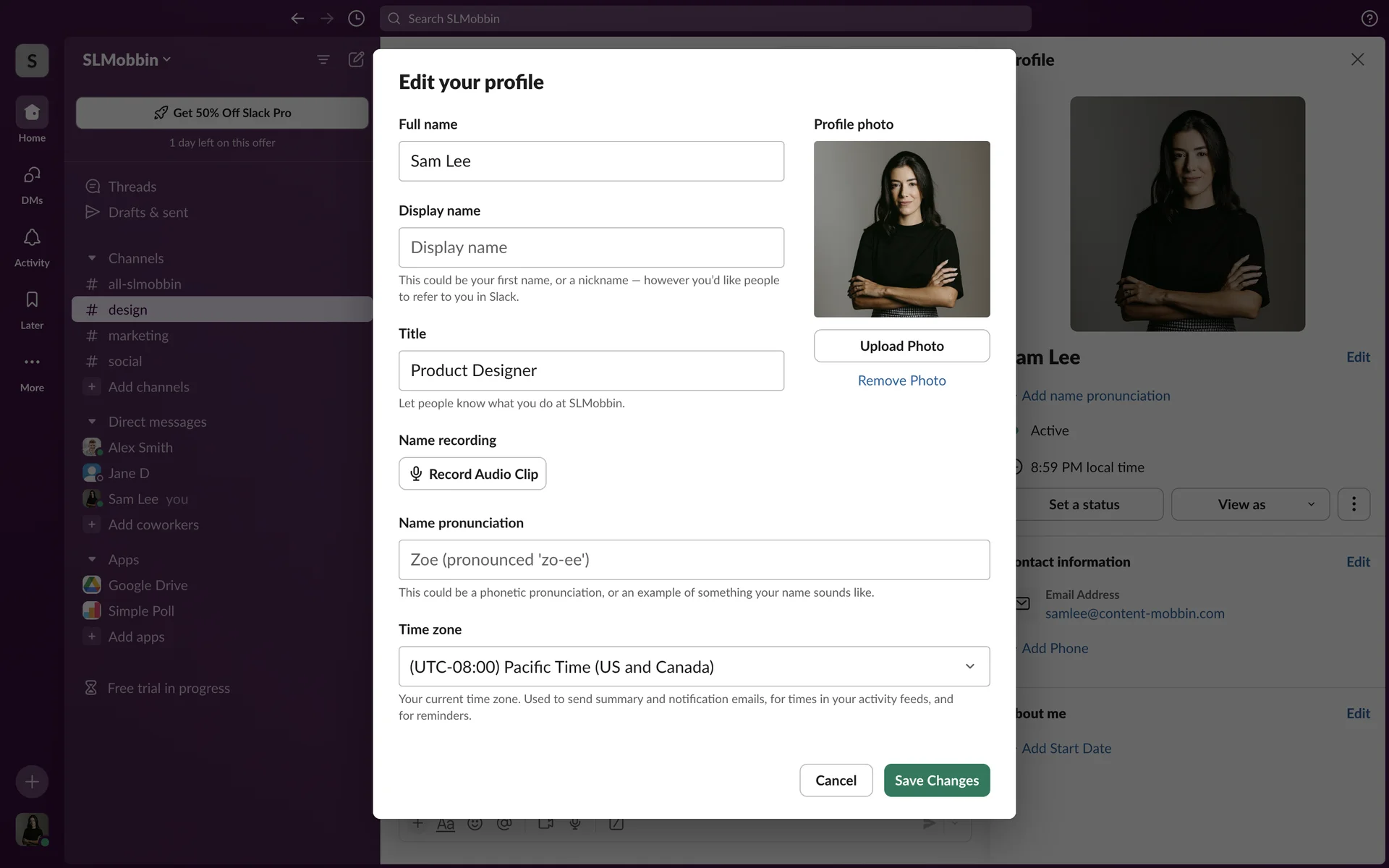Collapse the Channels section
Image resolution: width=1389 pixels, height=868 pixels.
pos(92,258)
